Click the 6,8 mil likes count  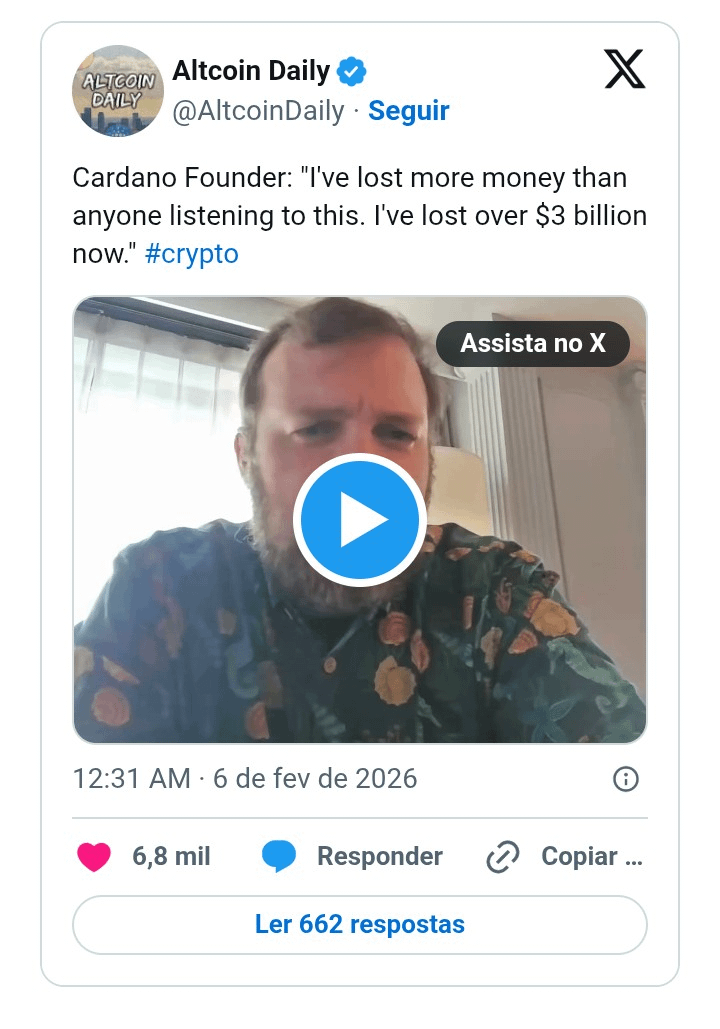(x=171, y=857)
